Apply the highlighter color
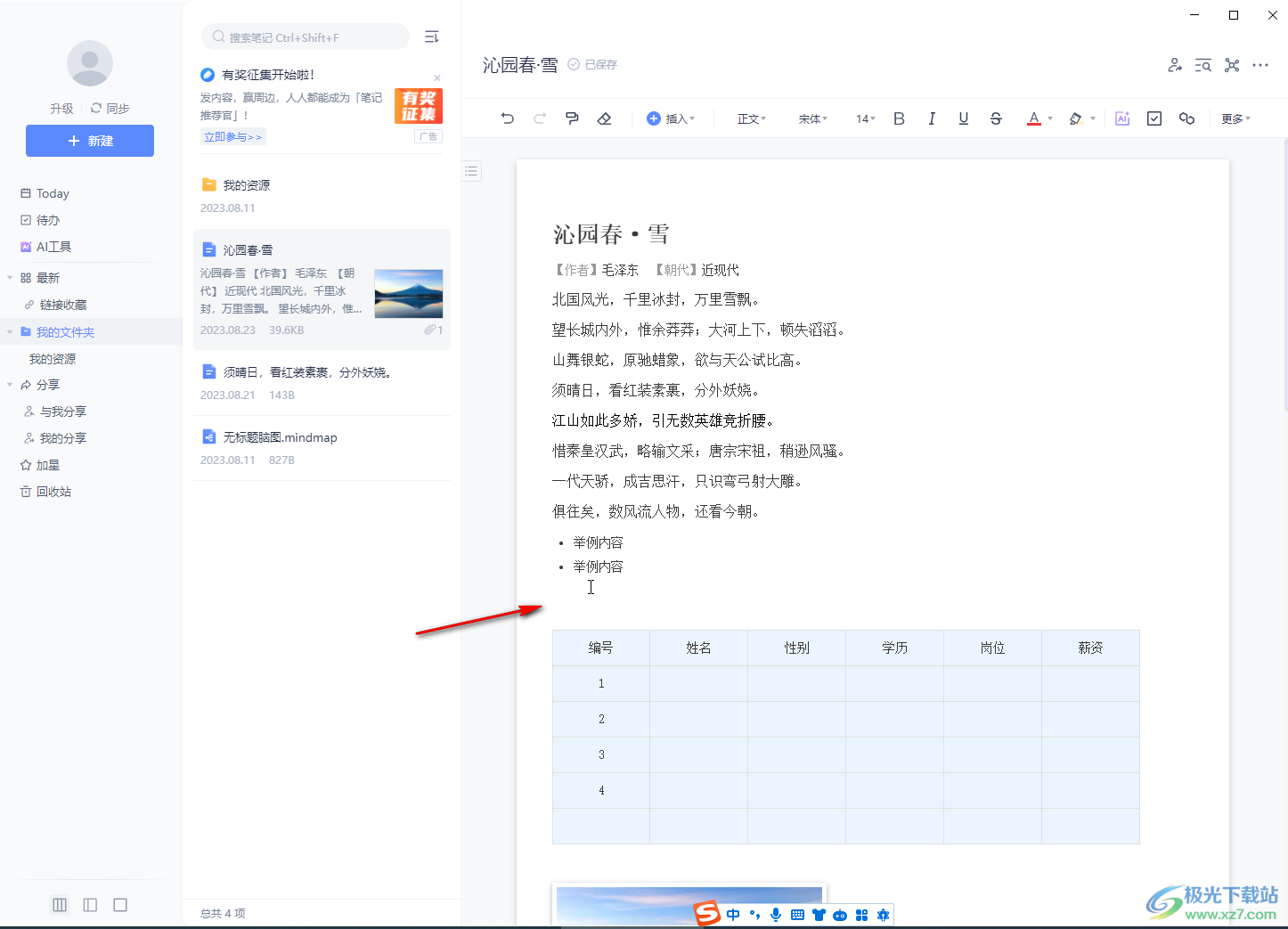This screenshot has height=929, width=1288. tap(1076, 118)
